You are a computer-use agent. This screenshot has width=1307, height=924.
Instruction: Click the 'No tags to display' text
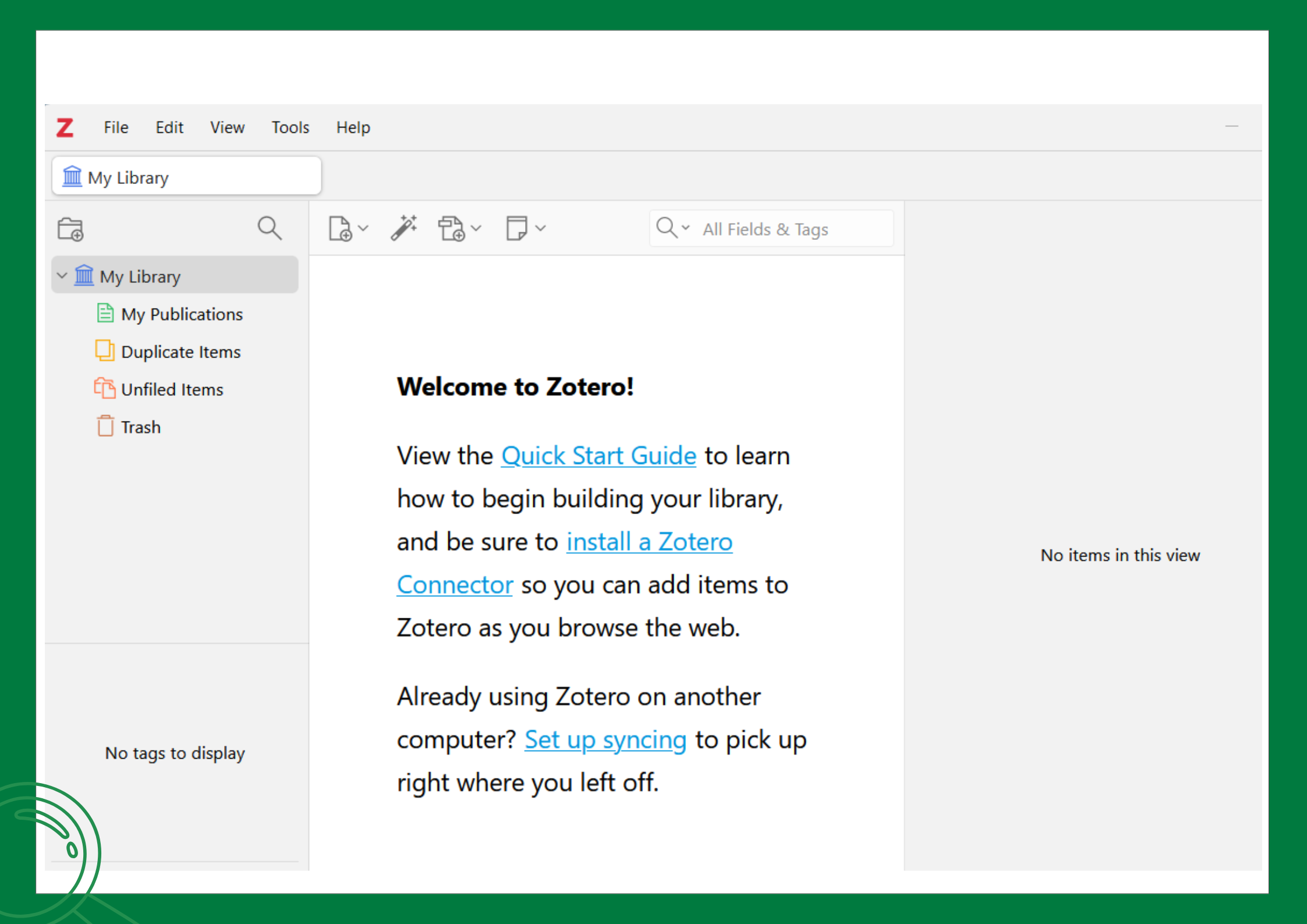[175, 753]
